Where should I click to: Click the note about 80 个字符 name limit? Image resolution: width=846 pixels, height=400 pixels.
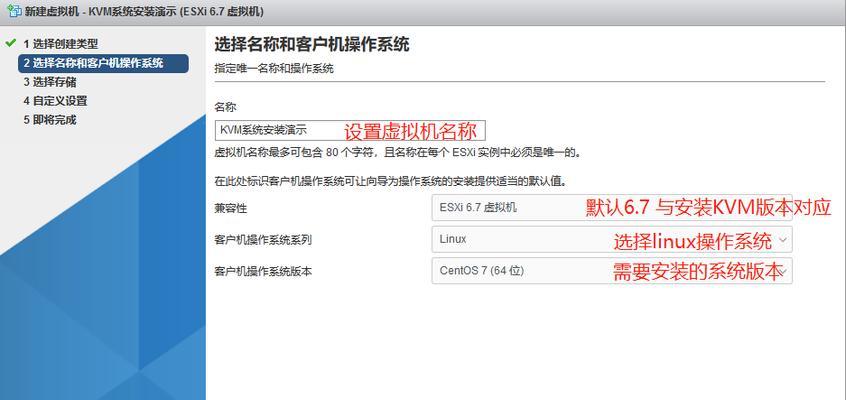click(398, 153)
